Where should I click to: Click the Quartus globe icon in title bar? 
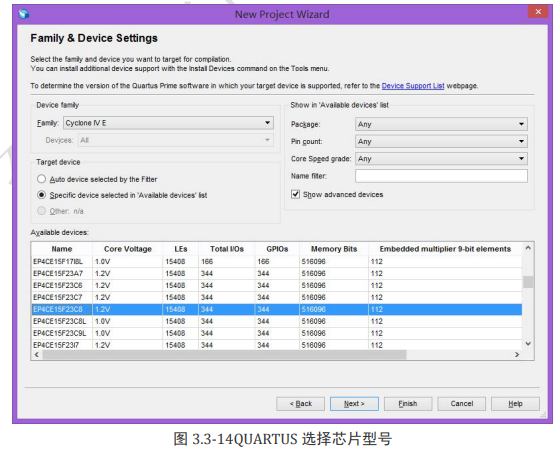coord(24,14)
